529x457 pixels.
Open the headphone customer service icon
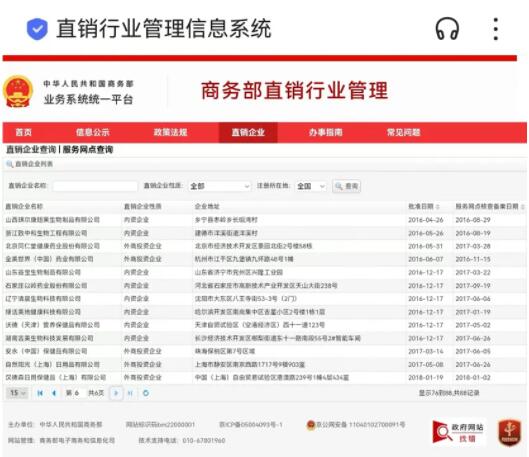tap(447, 29)
